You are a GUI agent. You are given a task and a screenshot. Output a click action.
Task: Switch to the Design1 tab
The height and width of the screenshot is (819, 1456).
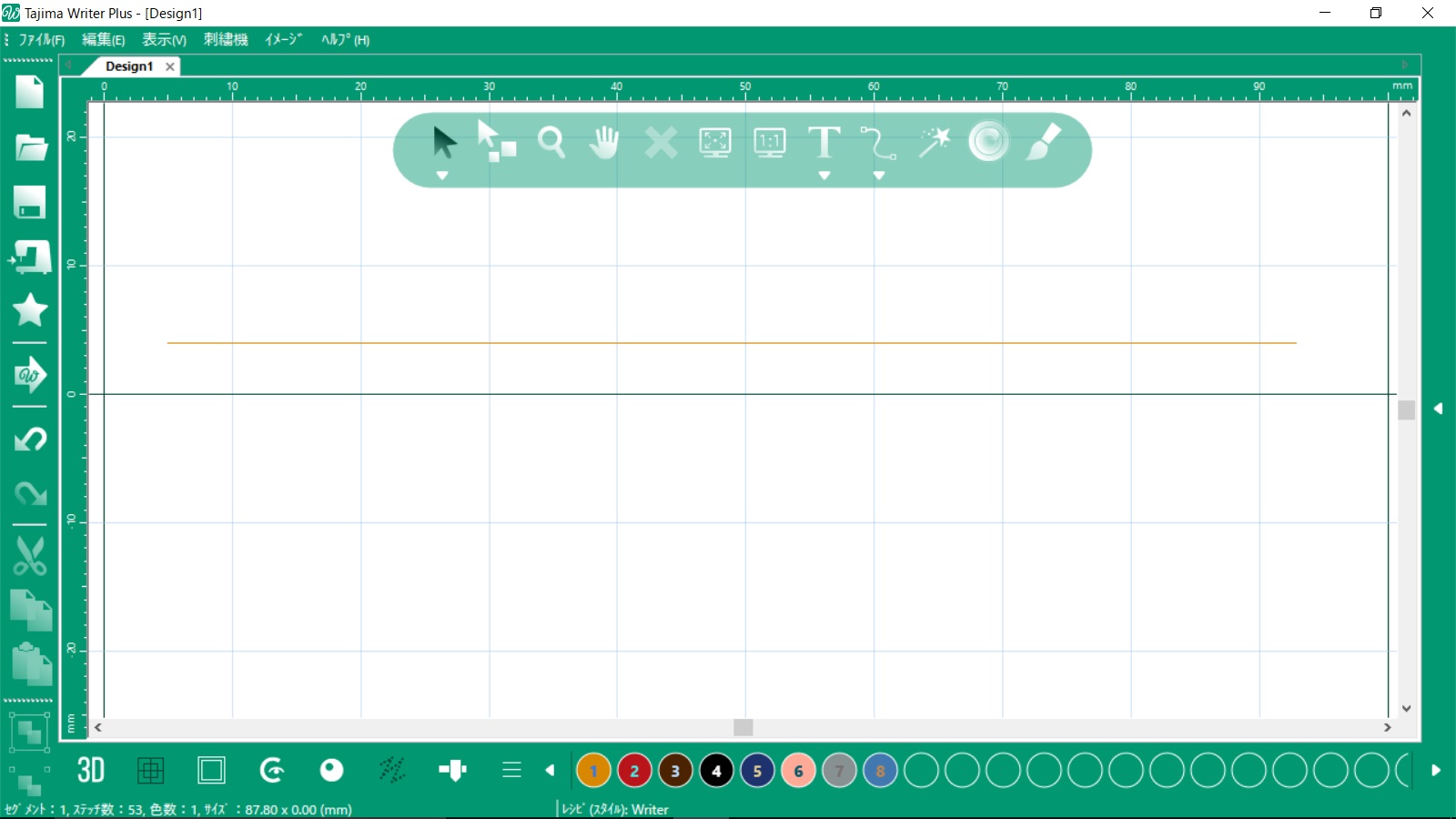pyautogui.click(x=129, y=66)
